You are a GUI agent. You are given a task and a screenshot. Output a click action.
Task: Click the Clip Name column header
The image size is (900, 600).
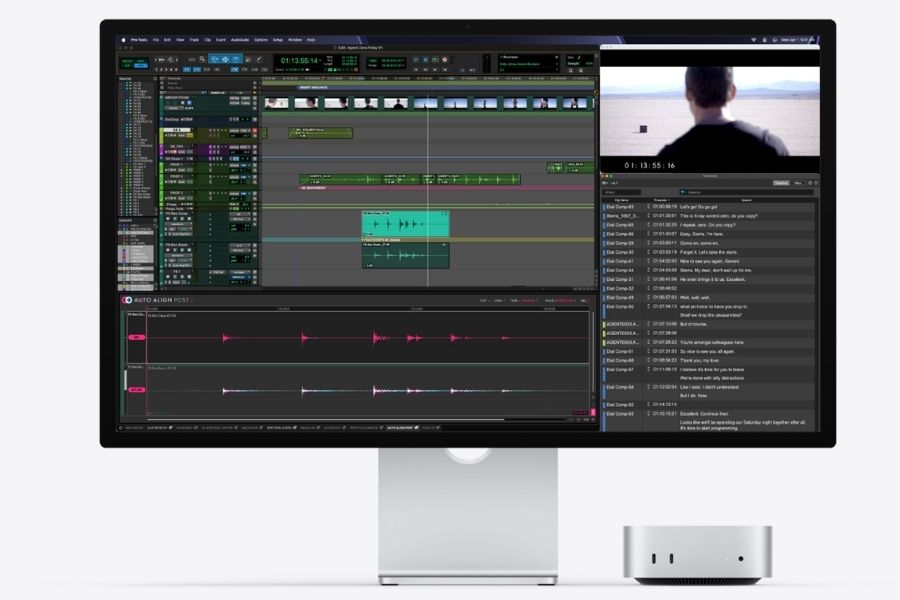621,200
